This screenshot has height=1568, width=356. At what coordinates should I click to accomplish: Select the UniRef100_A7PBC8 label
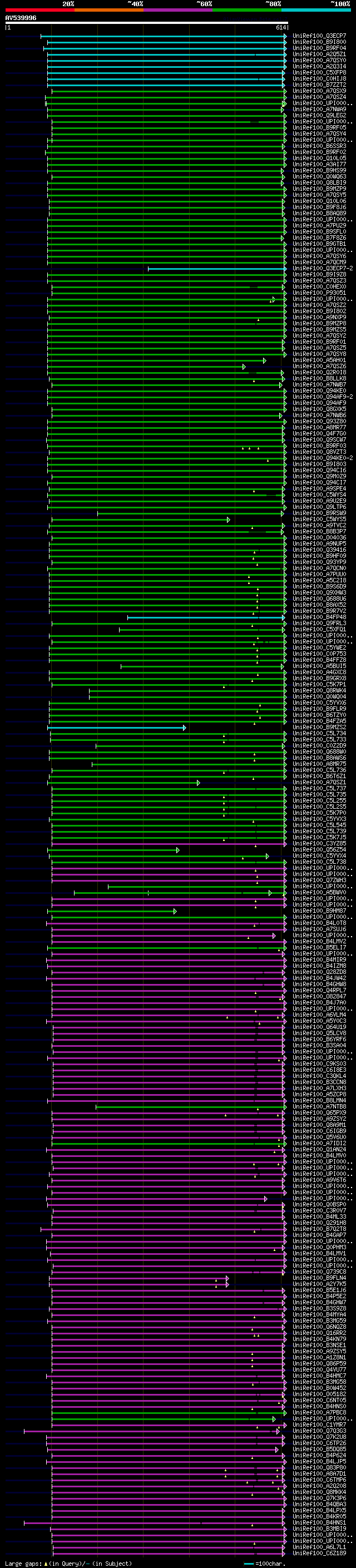(319, 1412)
